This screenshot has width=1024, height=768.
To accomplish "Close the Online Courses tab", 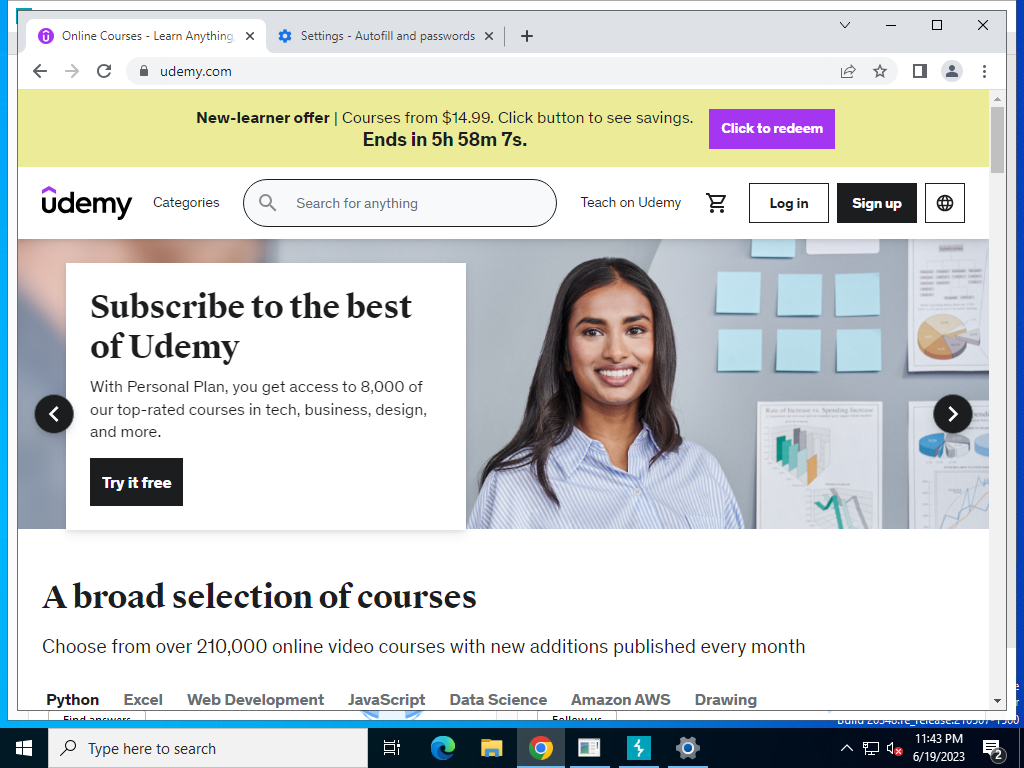I will click(249, 36).
